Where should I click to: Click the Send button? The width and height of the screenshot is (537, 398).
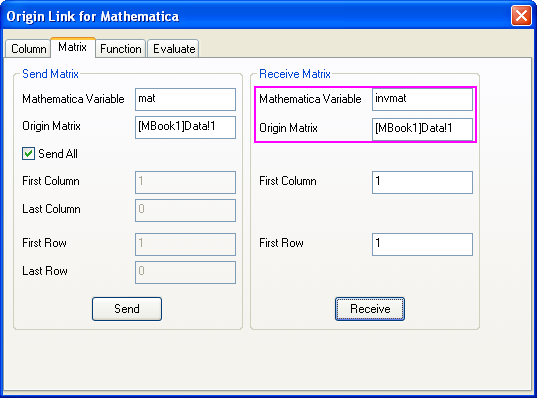coord(127,309)
